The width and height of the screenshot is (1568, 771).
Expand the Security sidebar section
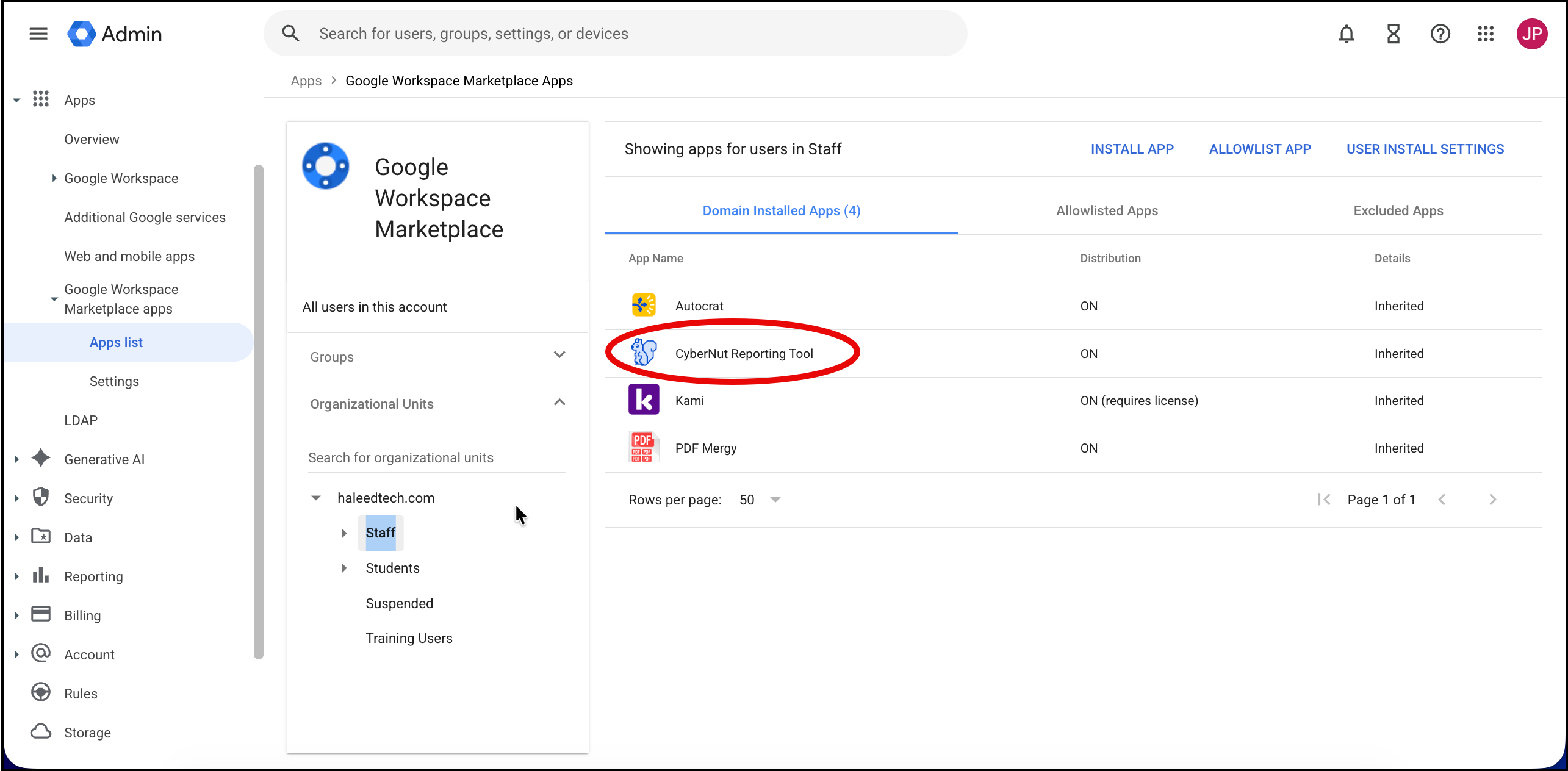click(16, 498)
